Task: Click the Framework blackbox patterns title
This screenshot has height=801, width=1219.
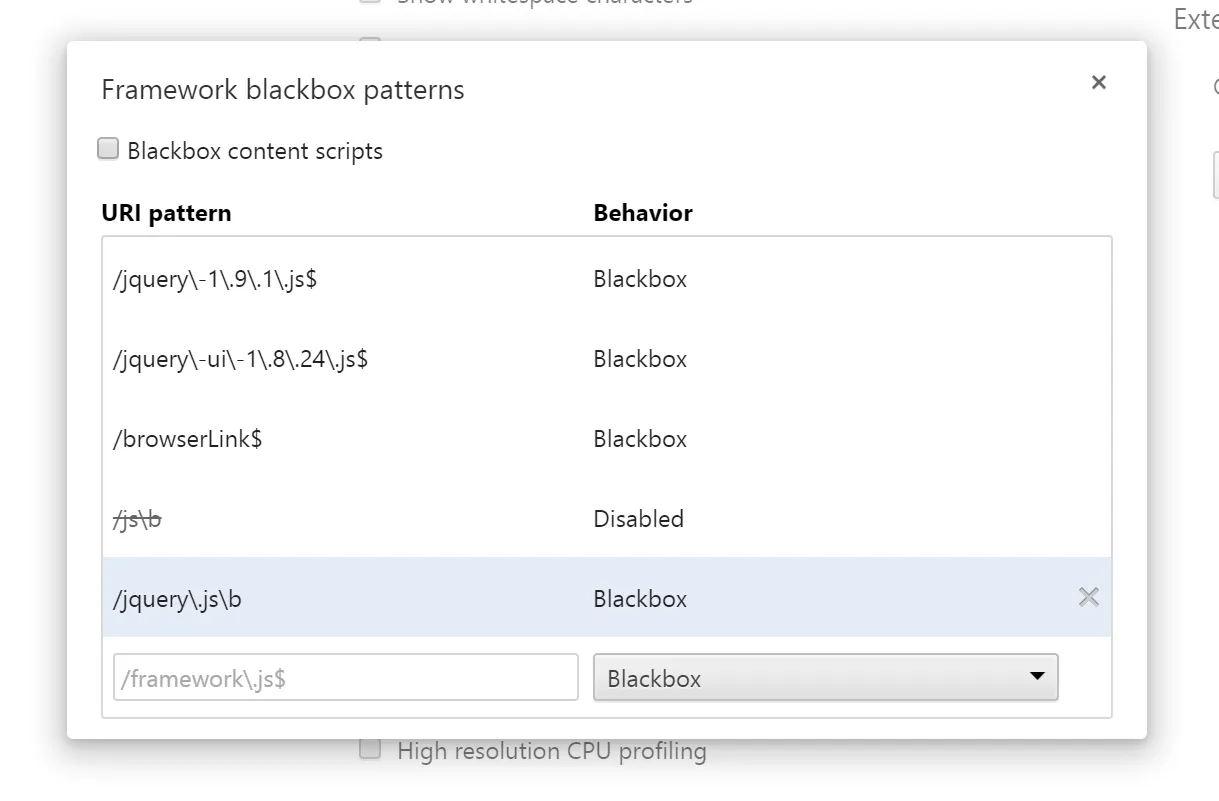Action: point(283,90)
